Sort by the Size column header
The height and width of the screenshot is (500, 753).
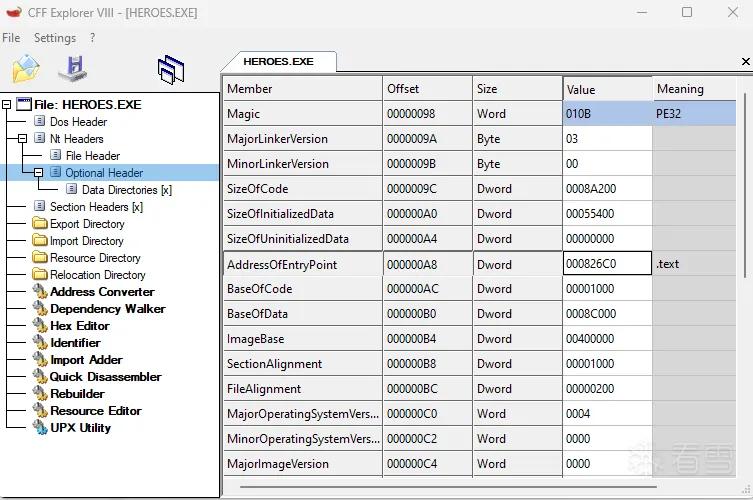[x=517, y=88]
